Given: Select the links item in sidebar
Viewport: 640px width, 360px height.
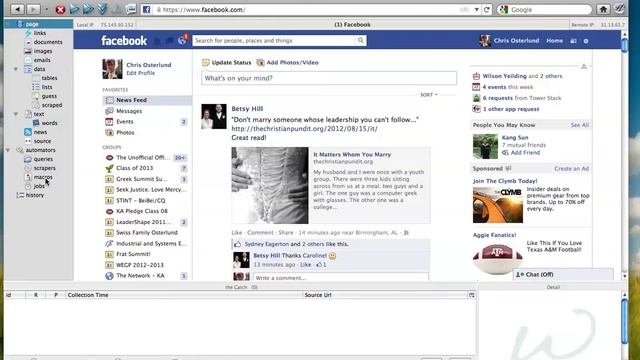Looking at the screenshot, I should [x=40, y=33].
